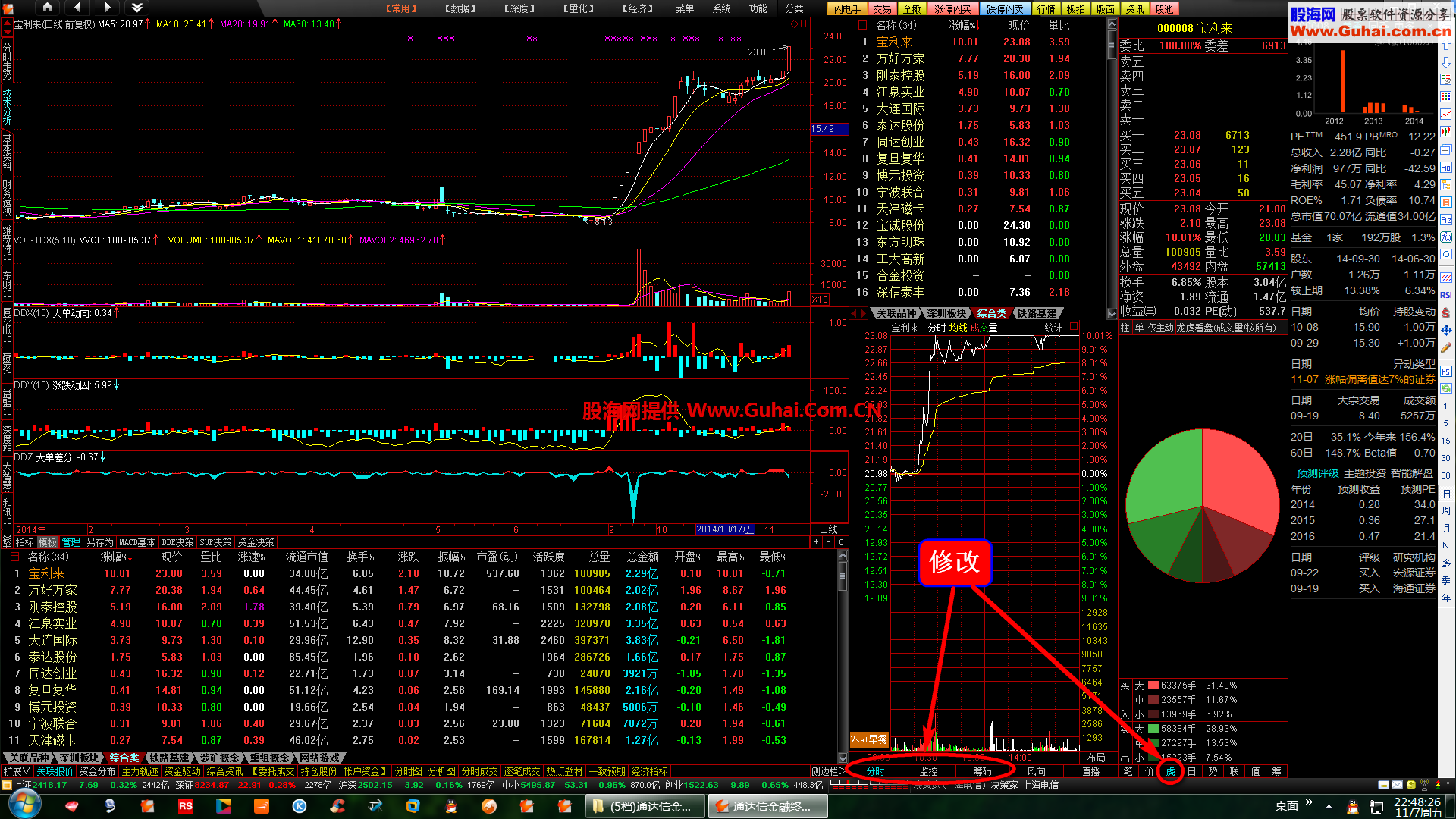Viewport: 1456px width, 819px height.
Task: Select the 虎 tab in bottom right strip
Action: point(1170,771)
